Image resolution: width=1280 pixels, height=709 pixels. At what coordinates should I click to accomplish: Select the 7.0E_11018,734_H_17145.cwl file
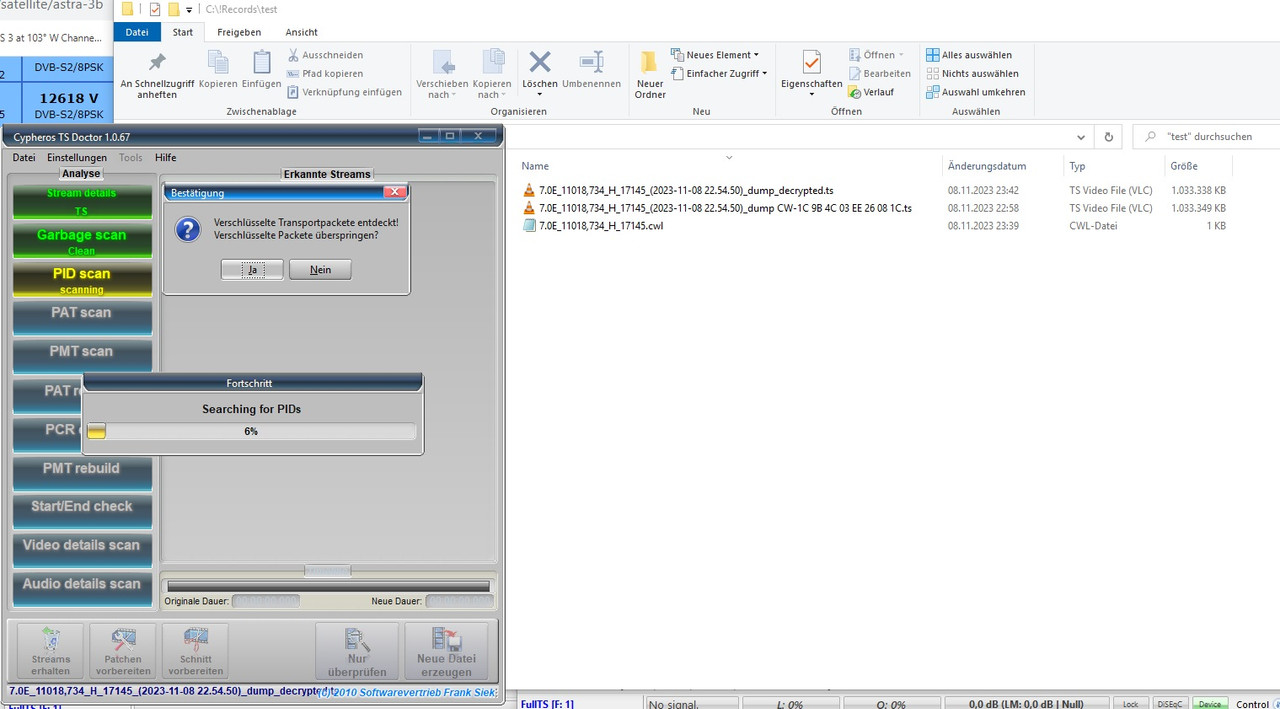pyautogui.click(x=601, y=226)
